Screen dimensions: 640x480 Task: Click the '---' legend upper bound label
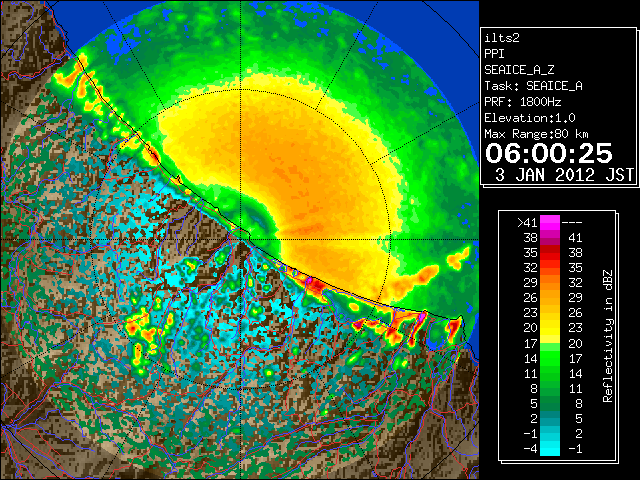(572, 223)
